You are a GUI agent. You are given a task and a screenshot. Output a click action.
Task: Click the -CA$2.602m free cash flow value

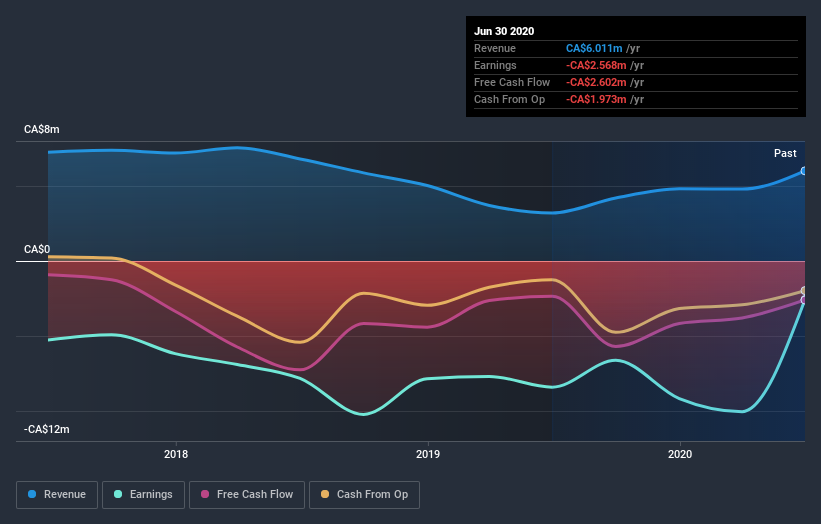click(596, 82)
